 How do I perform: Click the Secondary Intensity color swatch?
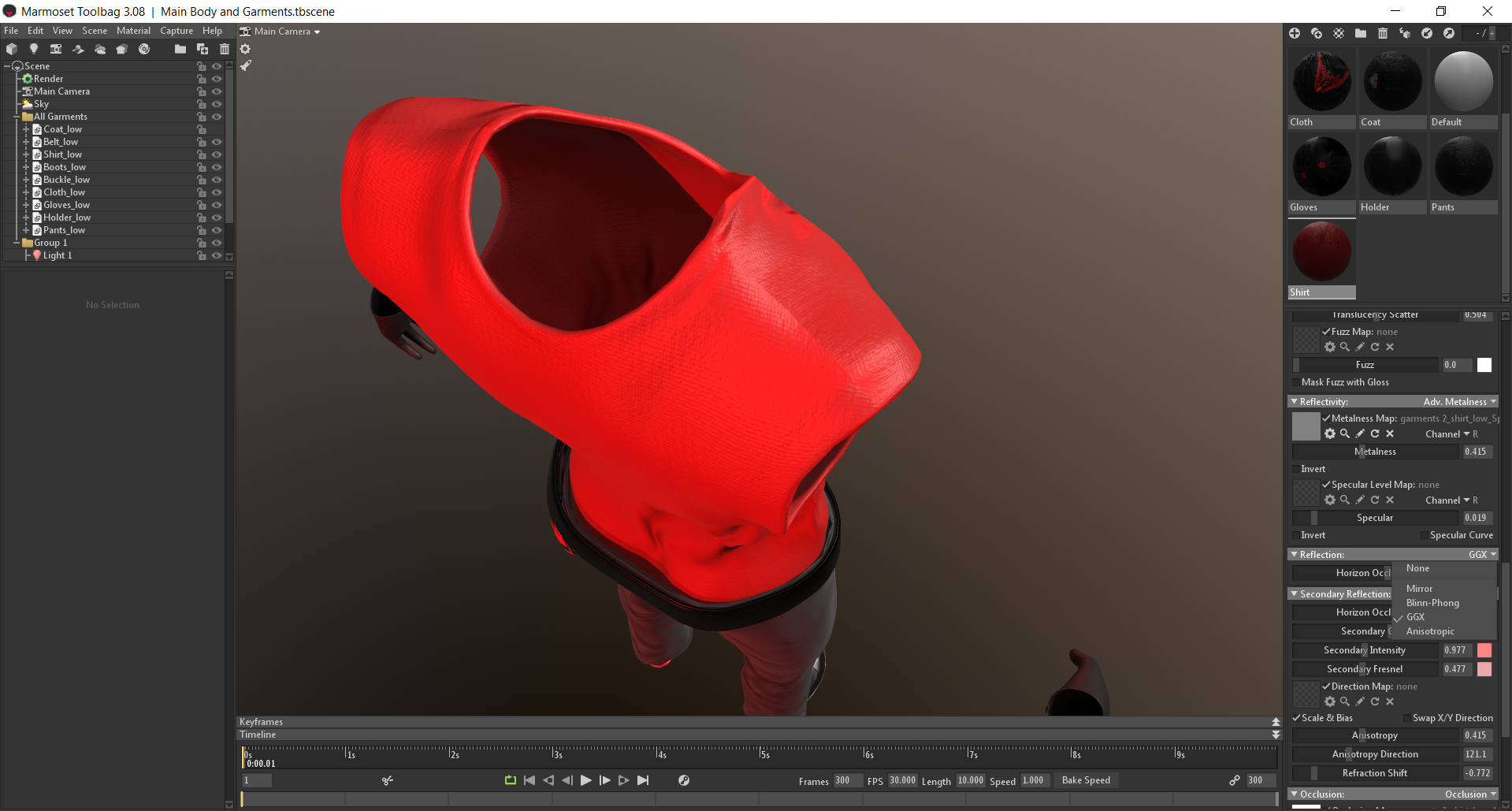pos(1484,650)
